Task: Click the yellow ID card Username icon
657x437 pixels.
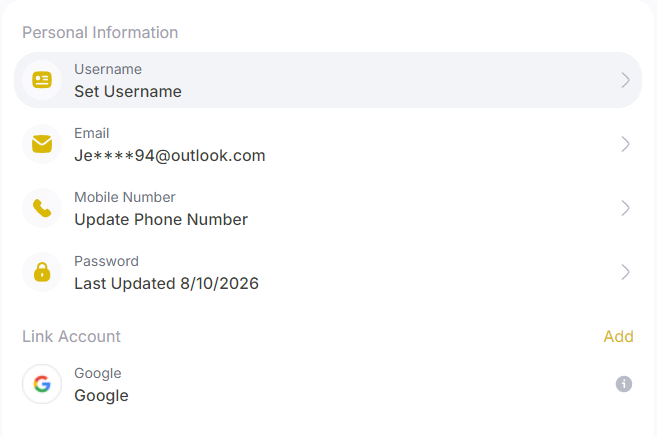Action: (42, 80)
